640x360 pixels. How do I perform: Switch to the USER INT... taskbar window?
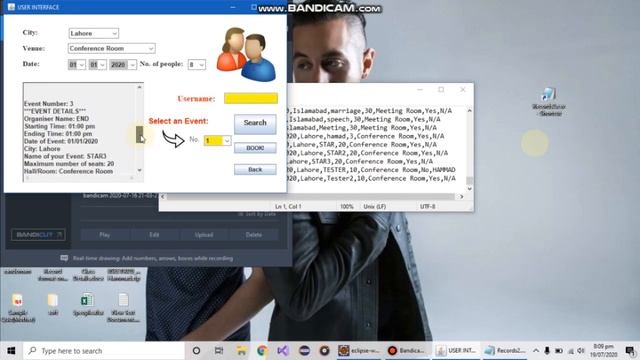pos(456,351)
